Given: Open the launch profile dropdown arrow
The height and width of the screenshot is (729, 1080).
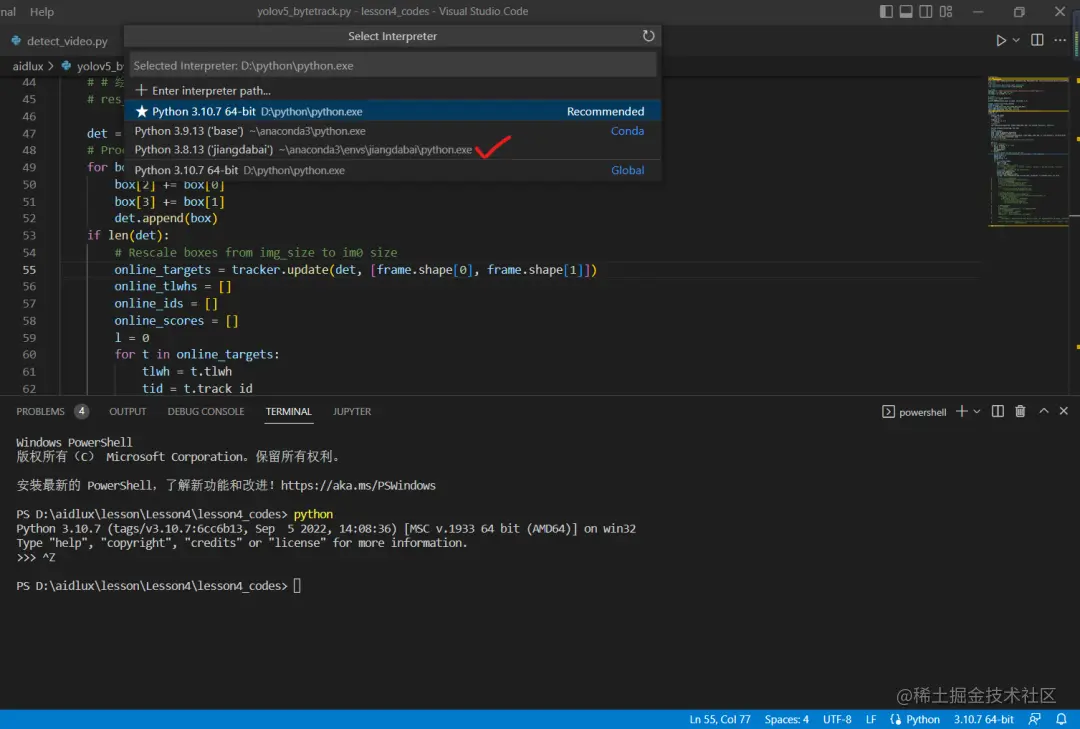Looking at the screenshot, I should point(977,411).
